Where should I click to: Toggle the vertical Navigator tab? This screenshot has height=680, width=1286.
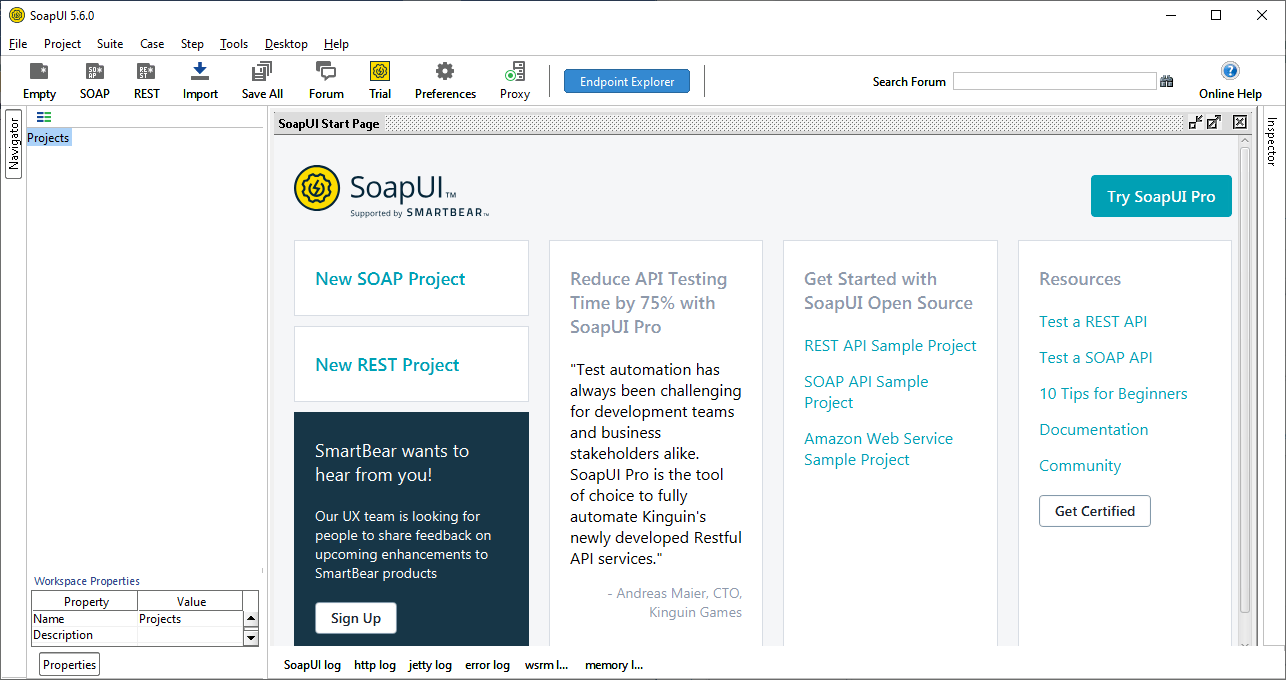tap(14, 144)
